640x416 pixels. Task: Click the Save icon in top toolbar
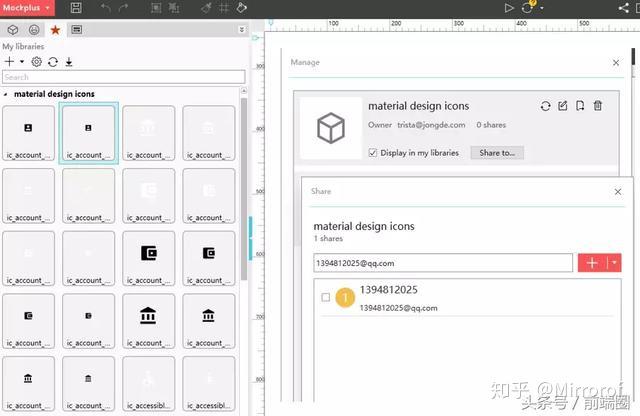point(76,8)
